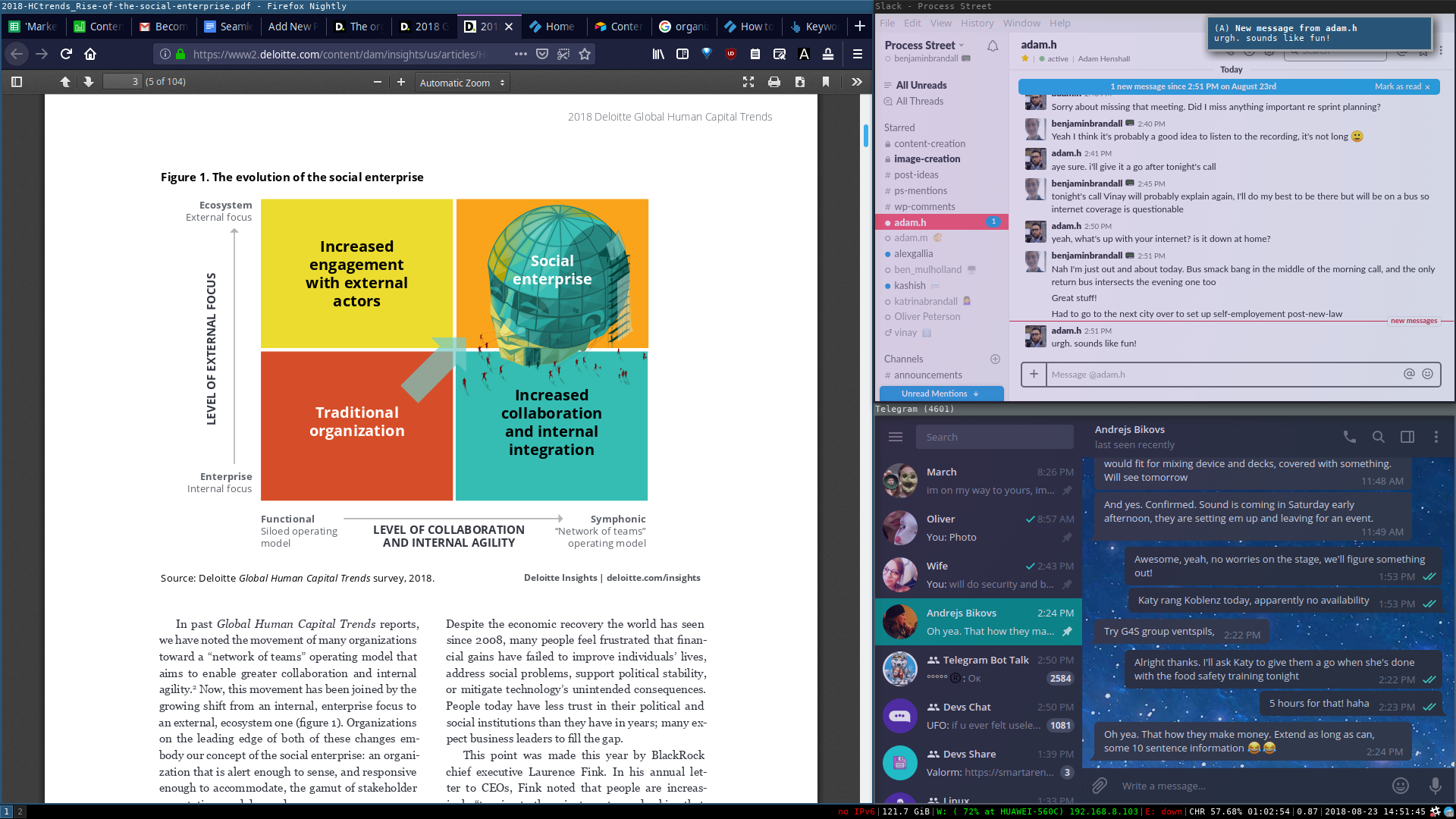Click the Firefox URL address bar

pos(338,54)
